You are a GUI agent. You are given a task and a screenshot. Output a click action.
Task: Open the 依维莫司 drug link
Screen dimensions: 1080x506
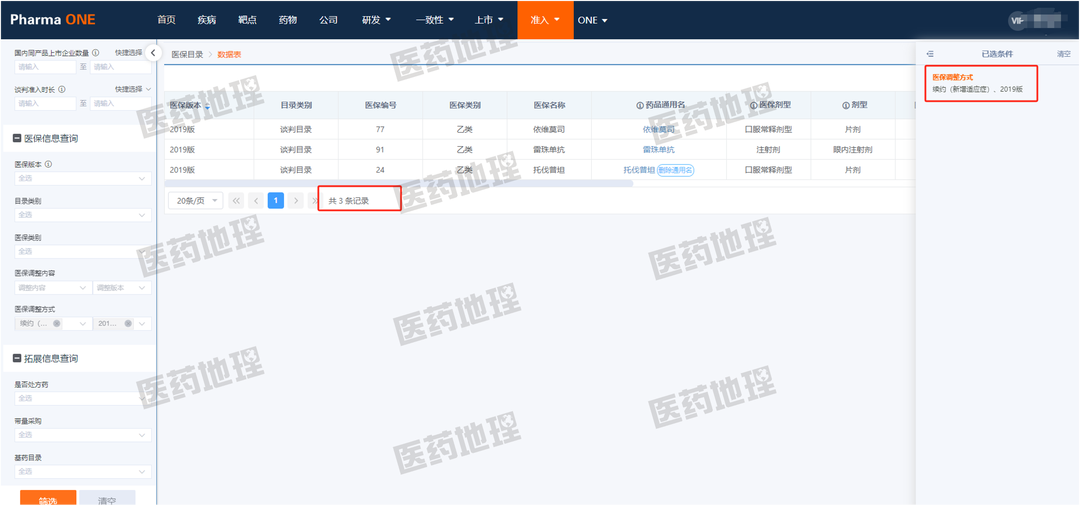point(658,129)
